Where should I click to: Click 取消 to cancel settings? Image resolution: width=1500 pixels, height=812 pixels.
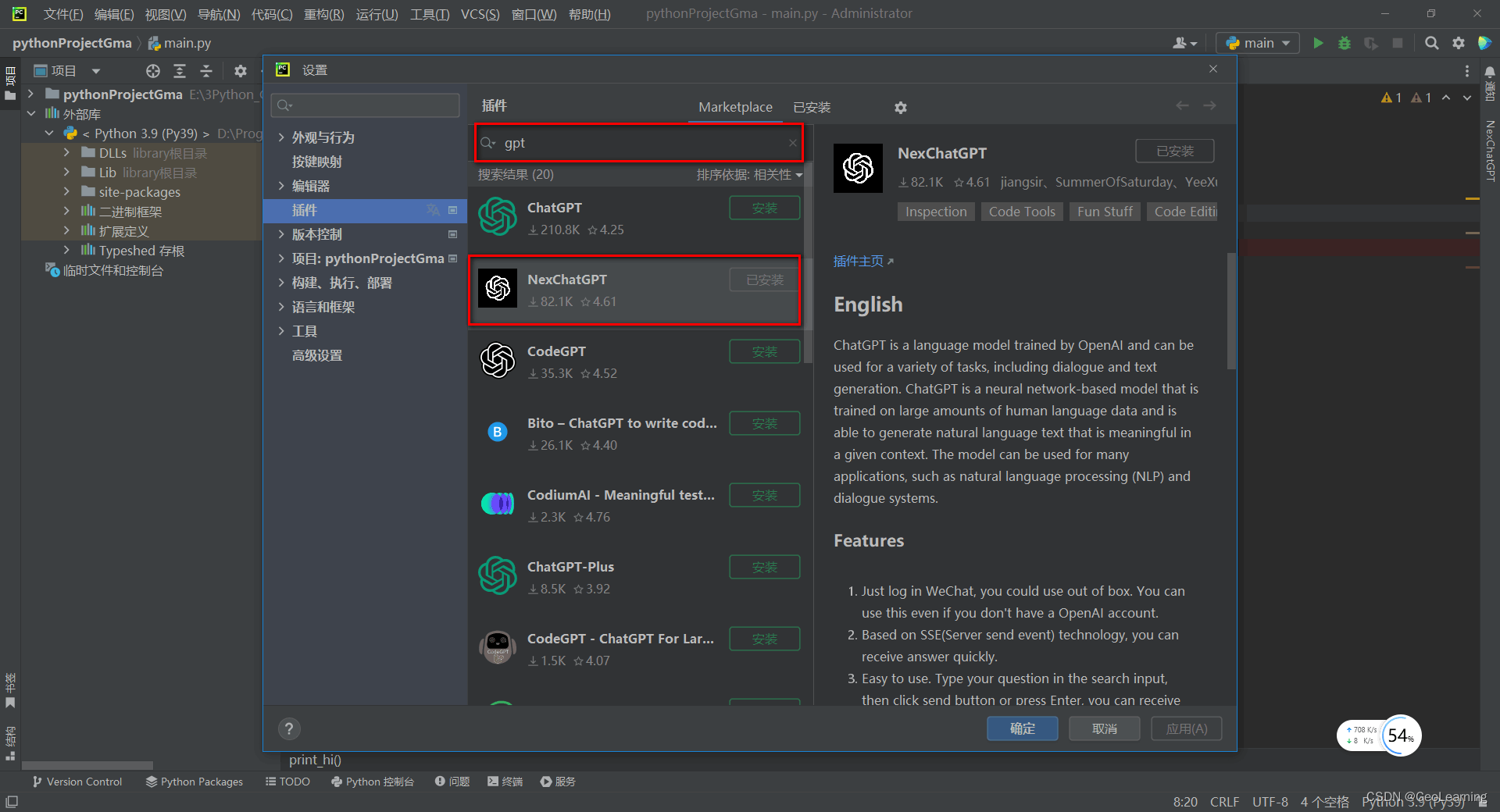coord(1105,728)
